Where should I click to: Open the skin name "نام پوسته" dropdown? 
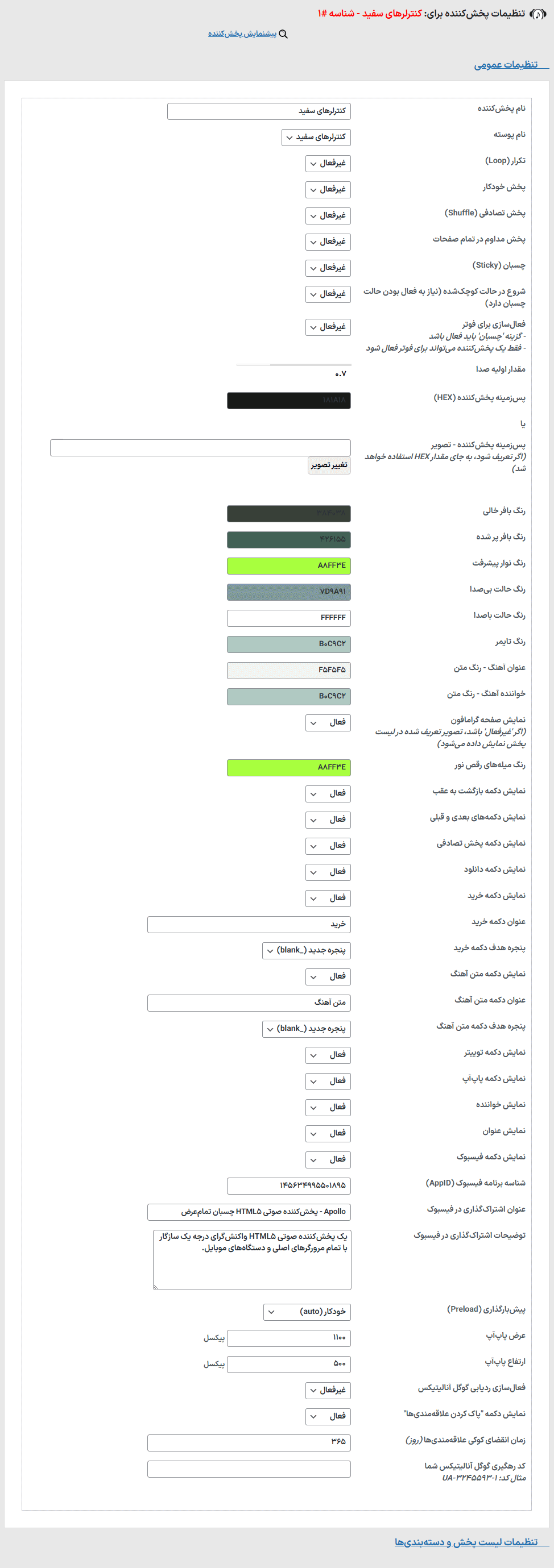(x=316, y=138)
